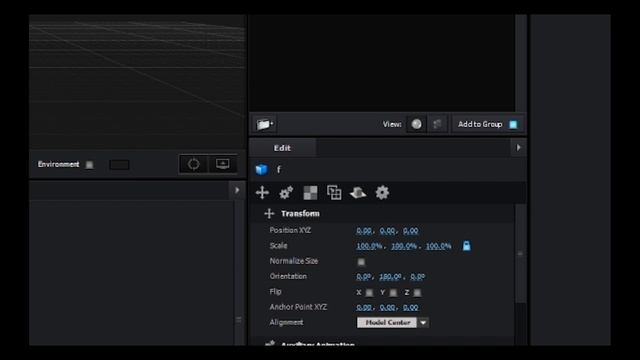Viewport: 640px width, 360px height.
Task: Edit Anchor Point Y value
Action: point(387,307)
